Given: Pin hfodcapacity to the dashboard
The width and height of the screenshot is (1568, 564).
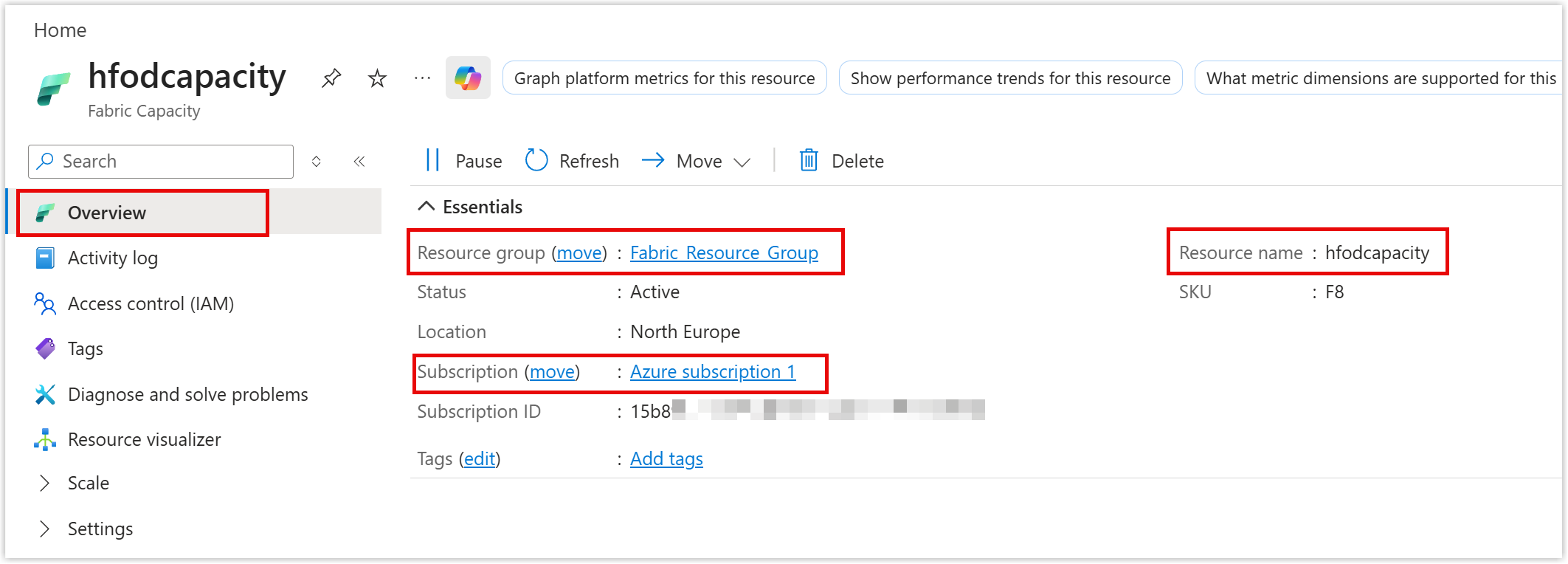Looking at the screenshot, I should coord(331,78).
